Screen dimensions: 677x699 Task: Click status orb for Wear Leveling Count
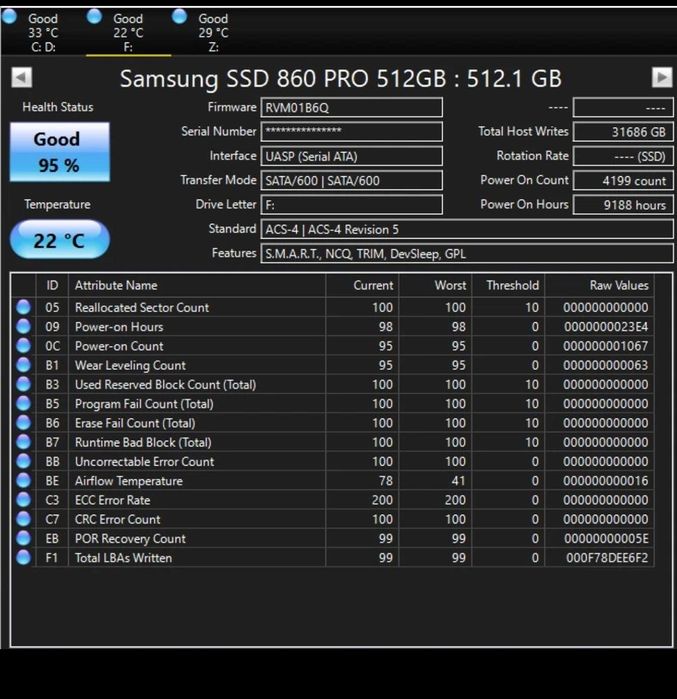pyautogui.click(x=23, y=365)
